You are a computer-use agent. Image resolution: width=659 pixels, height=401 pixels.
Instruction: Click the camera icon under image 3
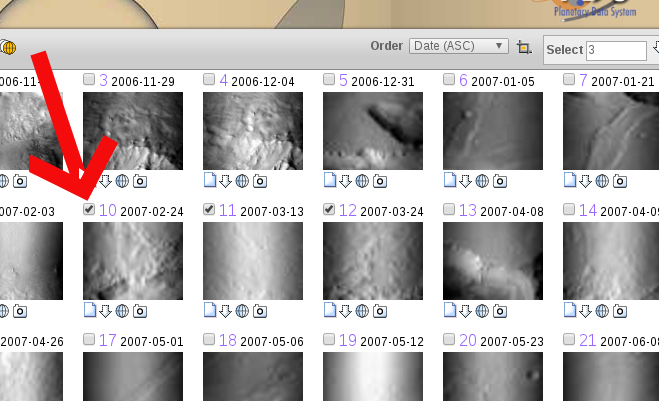(140, 181)
